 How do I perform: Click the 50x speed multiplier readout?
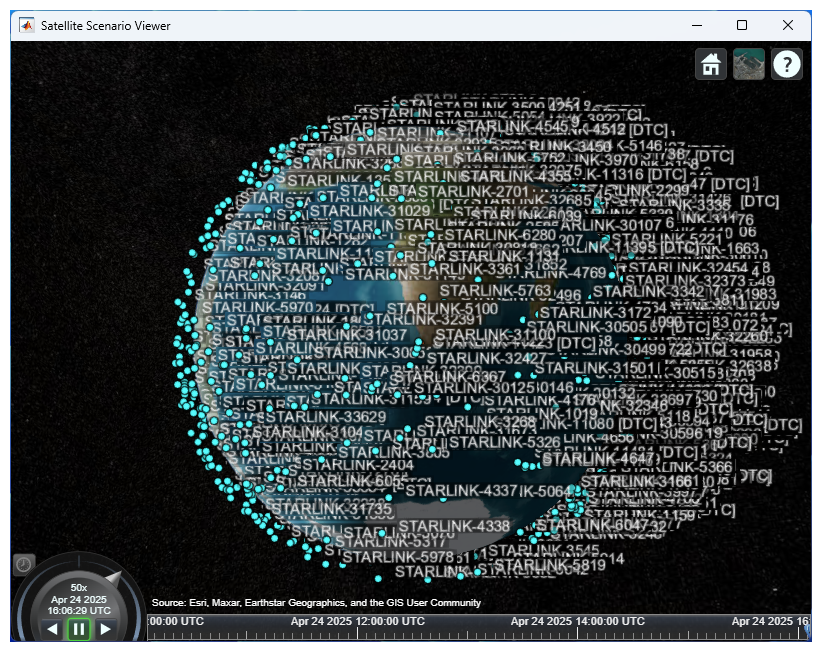click(x=79, y=588)
